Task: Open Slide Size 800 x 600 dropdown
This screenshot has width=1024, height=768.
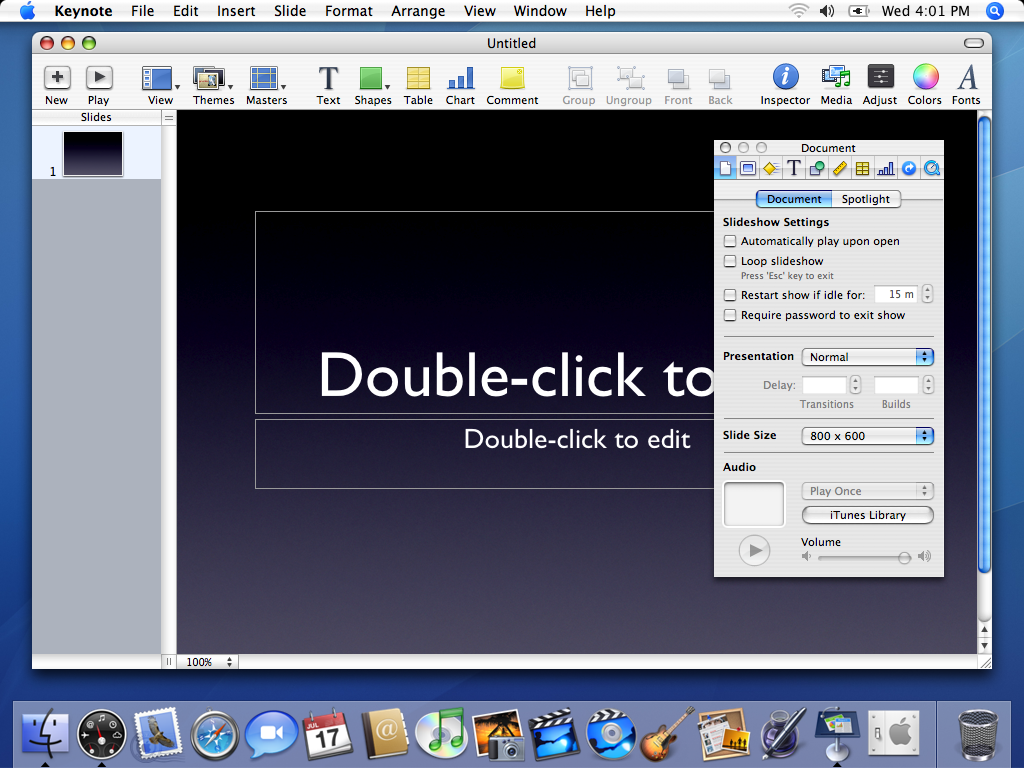Action: point(867,436)
